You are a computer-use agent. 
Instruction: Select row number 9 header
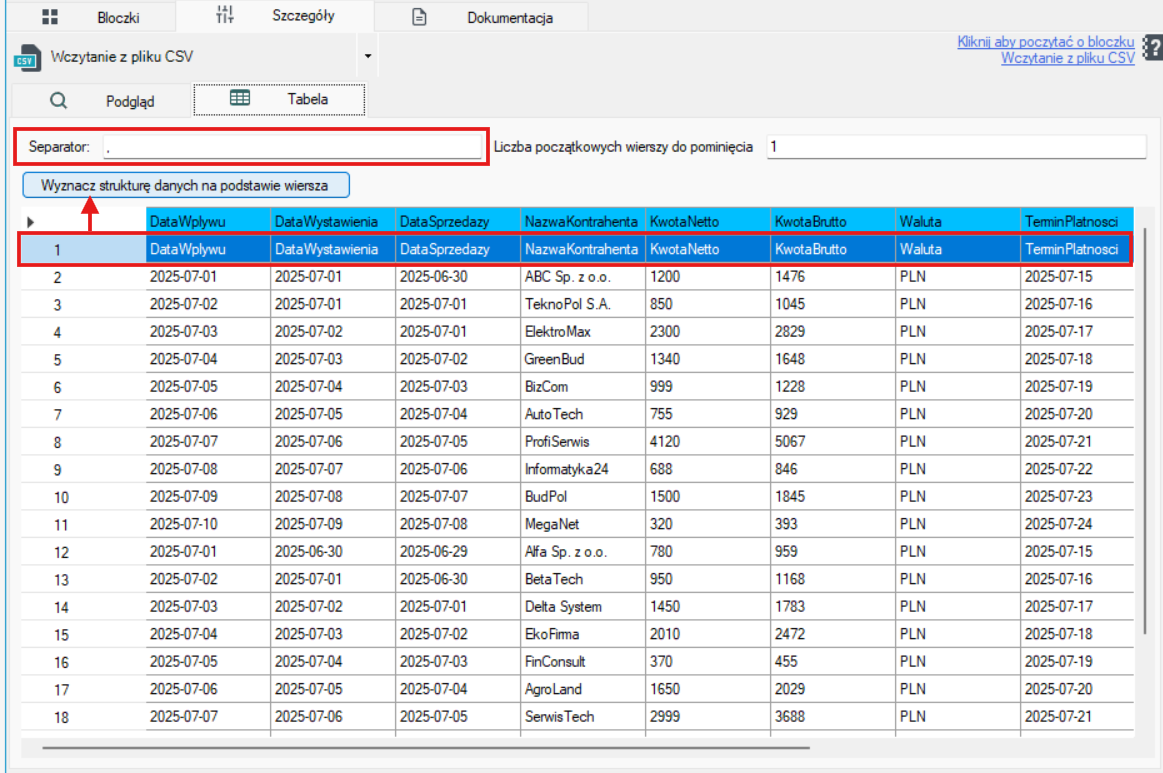[83, 470]
